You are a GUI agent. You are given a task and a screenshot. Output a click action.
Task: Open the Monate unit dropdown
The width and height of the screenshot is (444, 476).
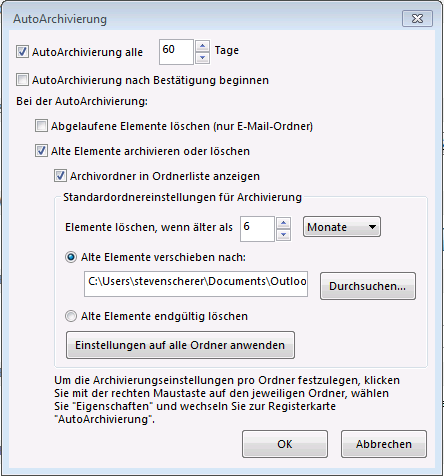click(x=342, y=227)
